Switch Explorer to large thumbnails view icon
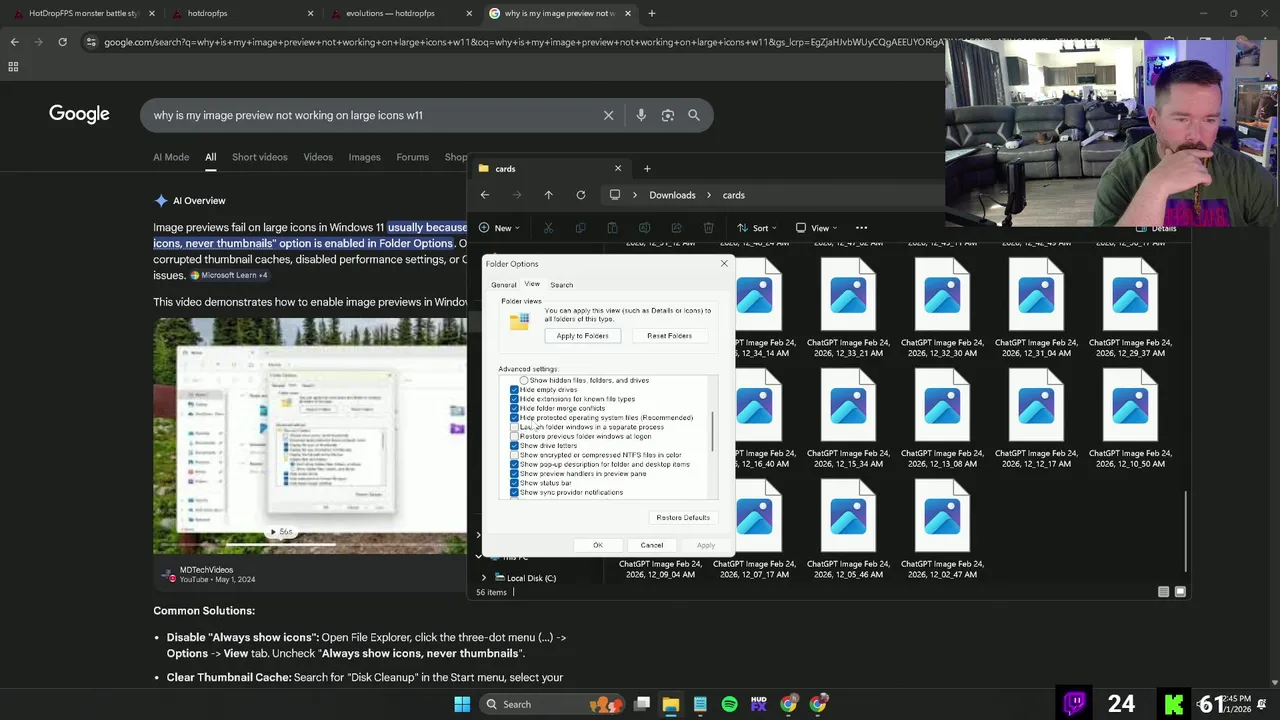This screenshot has height=720, width=1280. [x=1180, y=592]
